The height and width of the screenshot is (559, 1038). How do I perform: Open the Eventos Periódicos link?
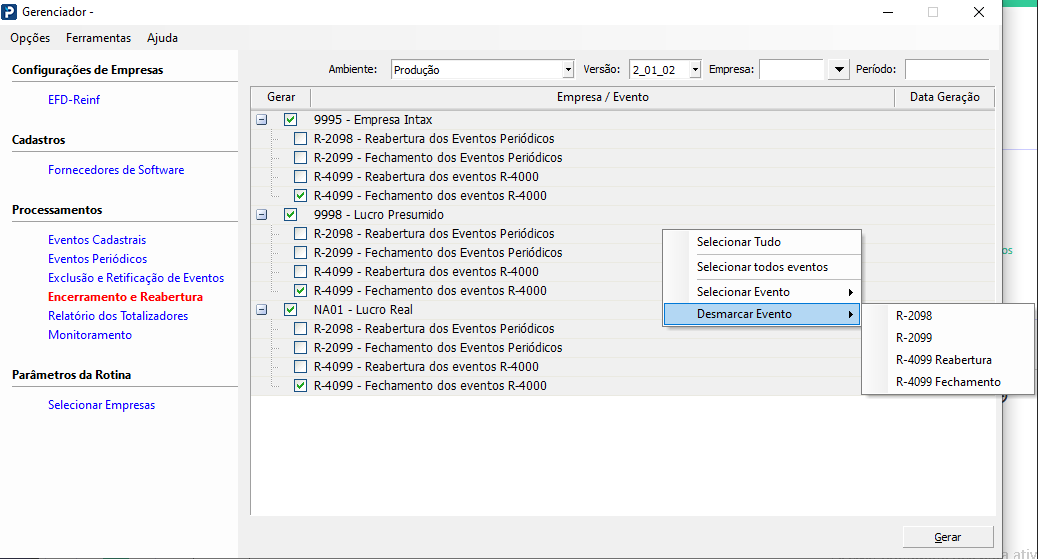click(97, 259)
